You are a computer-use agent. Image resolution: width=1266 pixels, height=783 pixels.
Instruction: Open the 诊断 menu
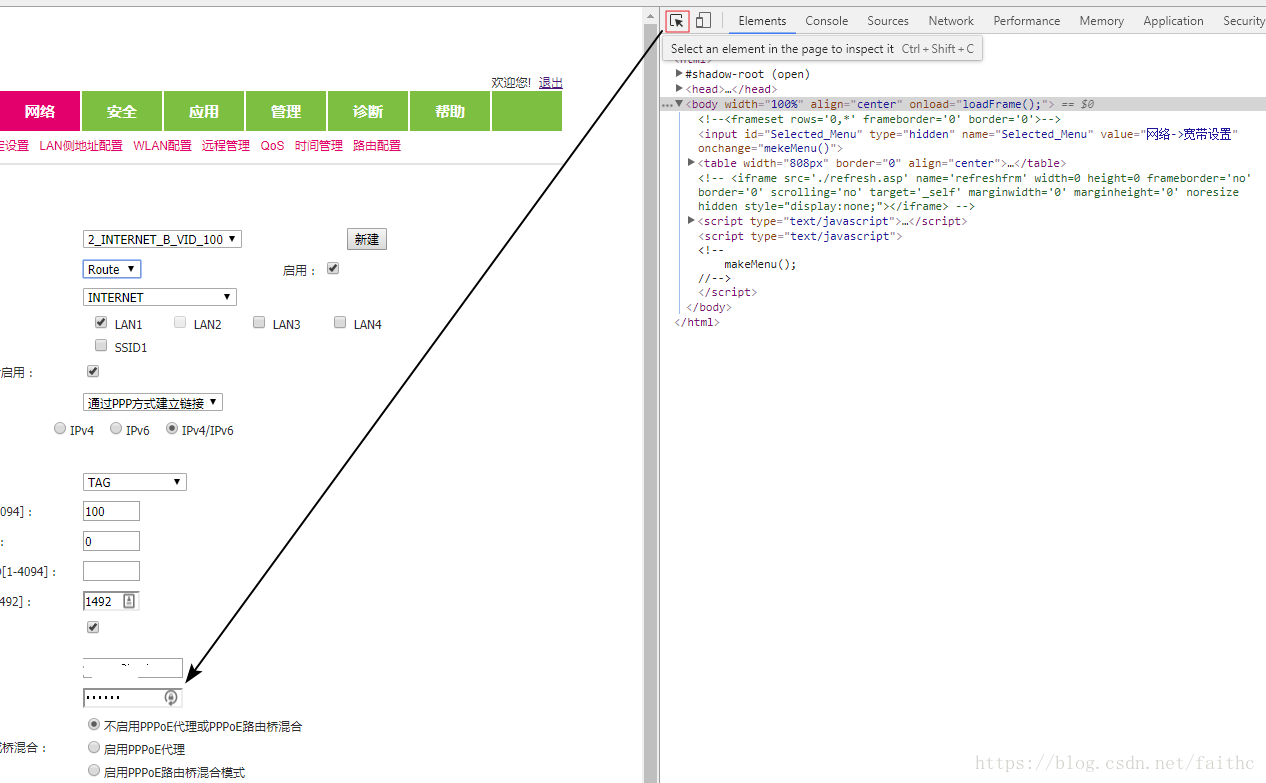pyautogui.click(x=368, y=111)
